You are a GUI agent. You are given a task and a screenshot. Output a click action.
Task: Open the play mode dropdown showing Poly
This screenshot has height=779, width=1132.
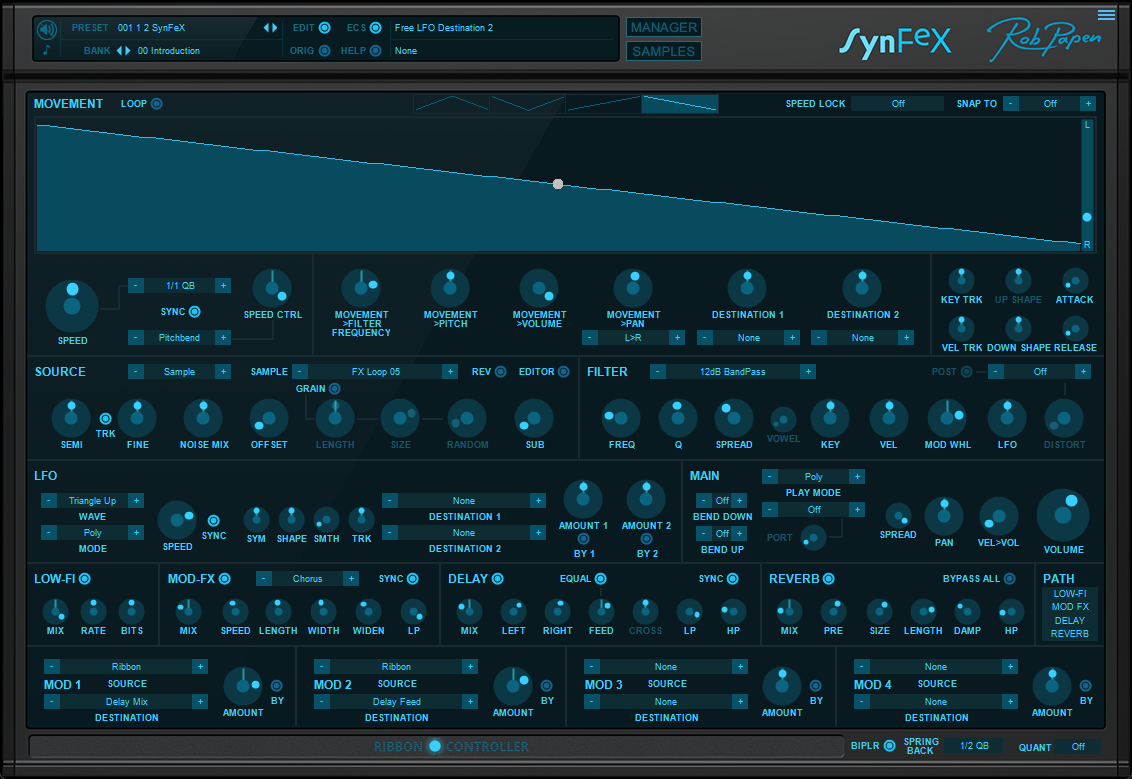point(814,476)
